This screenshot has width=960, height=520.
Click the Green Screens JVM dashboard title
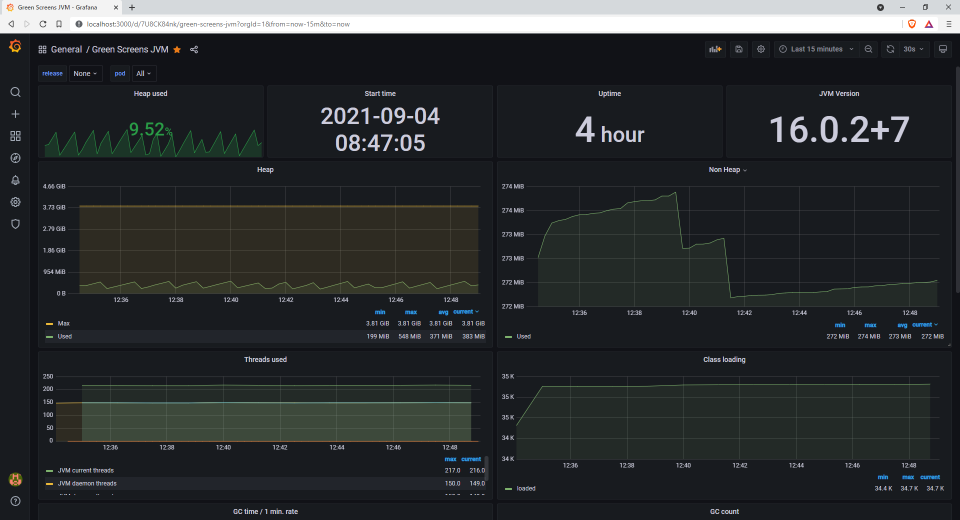[130, 50]
